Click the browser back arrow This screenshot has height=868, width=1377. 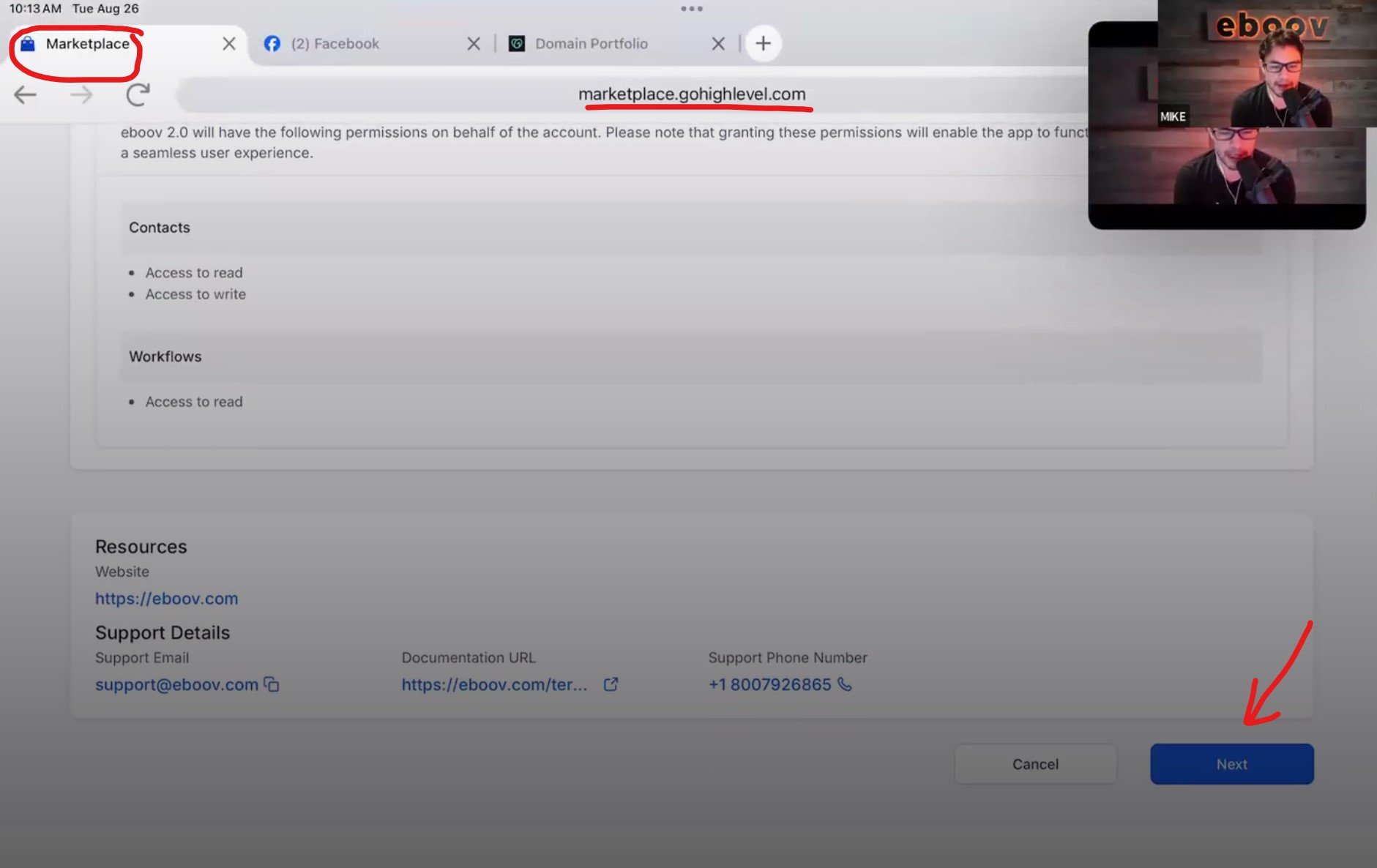pyautogui.click(x=25, y=94)
